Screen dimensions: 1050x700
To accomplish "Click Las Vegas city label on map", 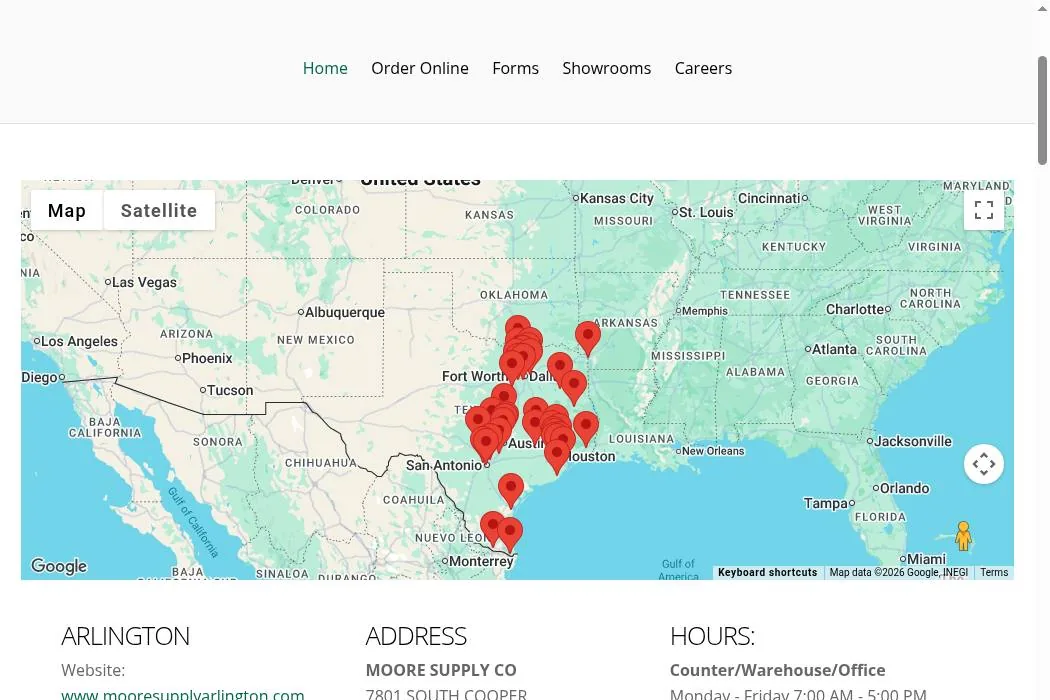I will 144,282.
